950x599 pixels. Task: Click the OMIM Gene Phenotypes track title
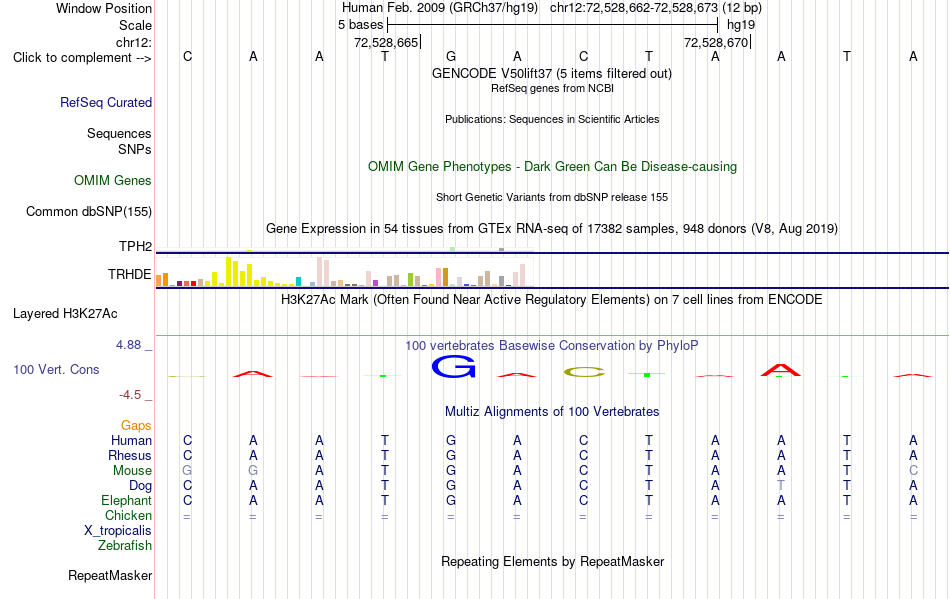(552, 167)
